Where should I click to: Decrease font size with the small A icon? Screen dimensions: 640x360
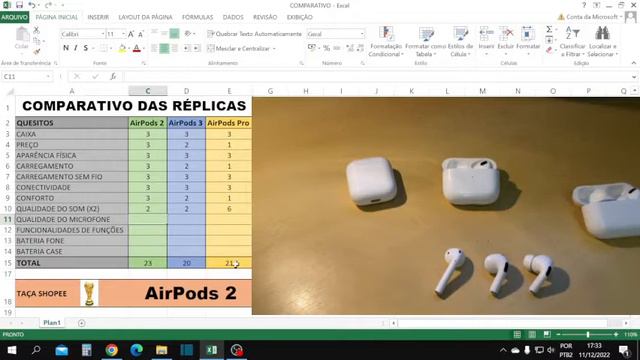point(140,34)
